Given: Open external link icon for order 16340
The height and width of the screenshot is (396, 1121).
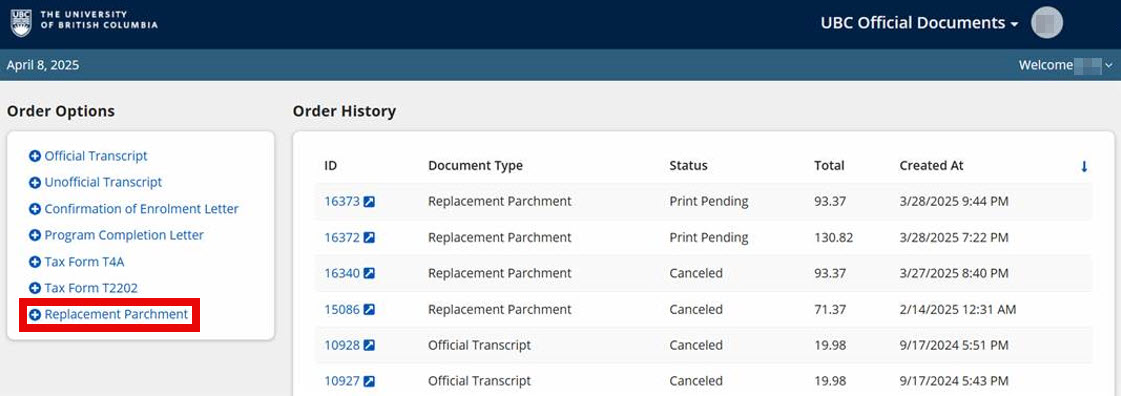Looking at the screenshot, I should pyautogui.click(x=369, y=273).
